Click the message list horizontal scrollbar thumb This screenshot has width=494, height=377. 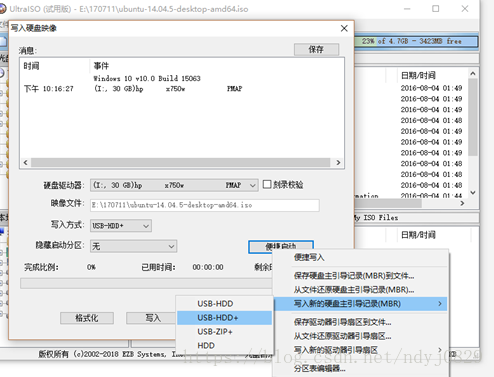tap(180, 163)
